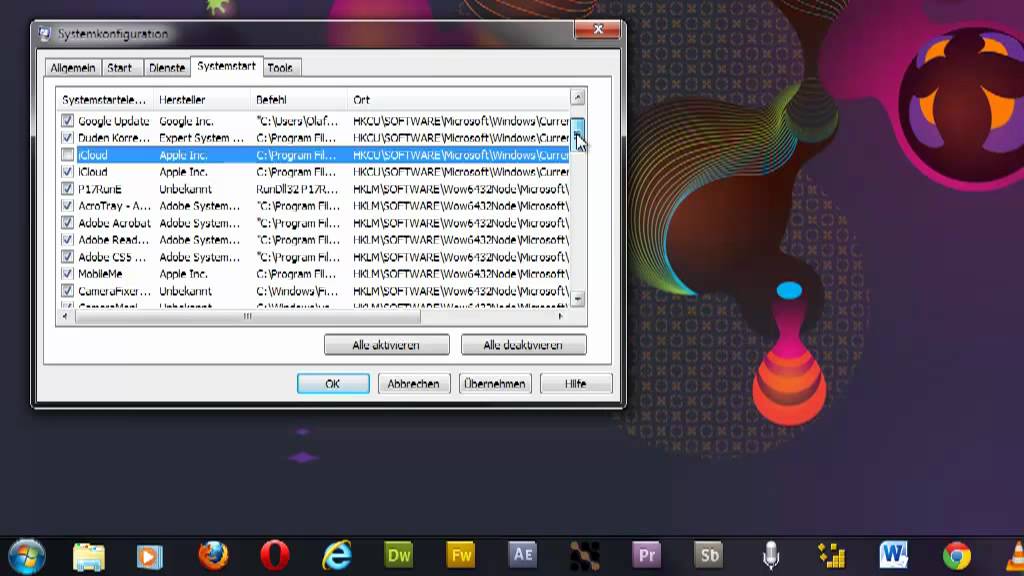Launch Internet Explorer from the taskbar
1024x576 pixels.
337,556
